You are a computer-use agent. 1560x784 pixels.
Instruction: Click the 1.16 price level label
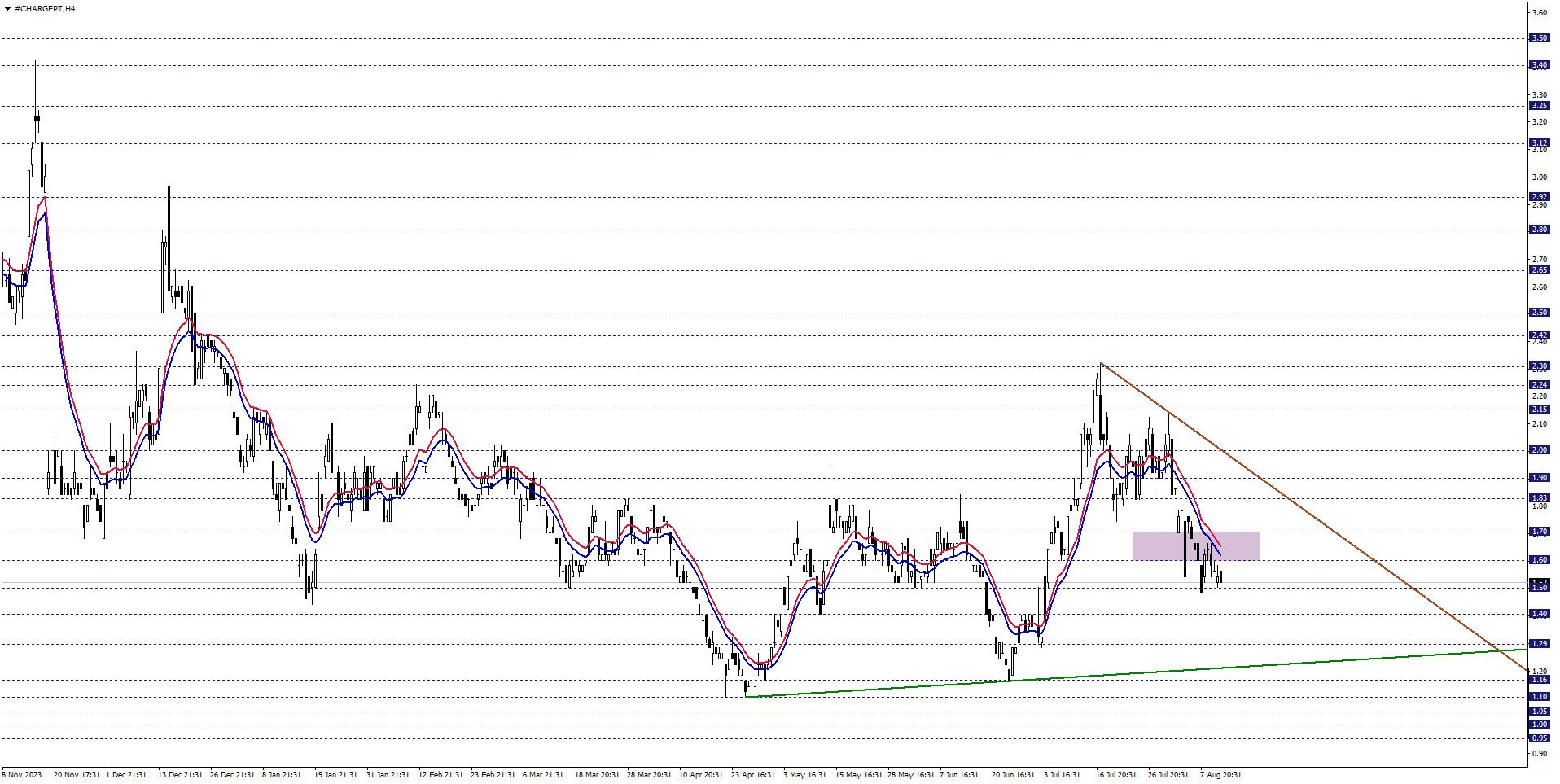1540,680
